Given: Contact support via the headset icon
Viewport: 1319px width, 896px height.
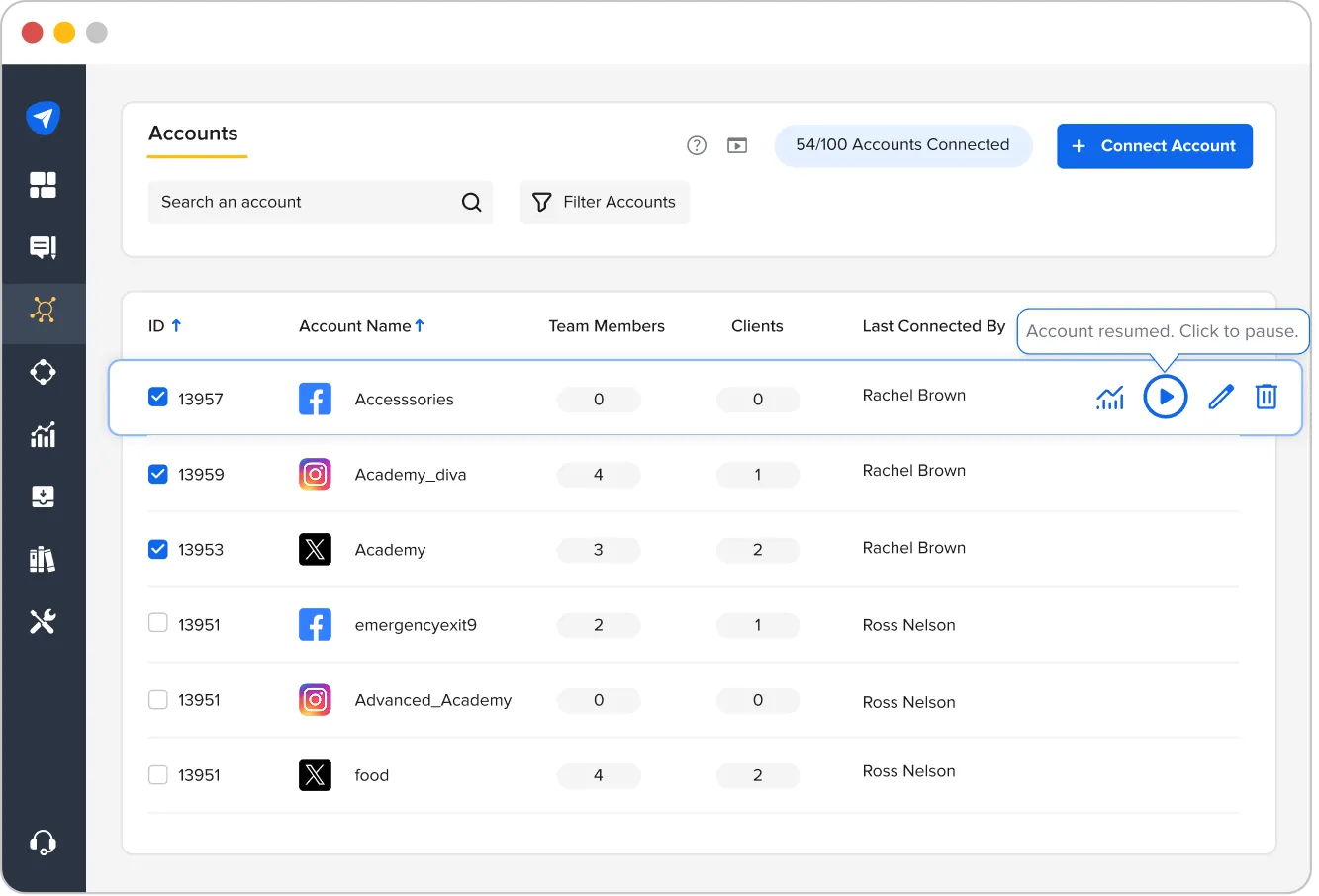Looking at the screenshot, I should (x=44, y=842).
